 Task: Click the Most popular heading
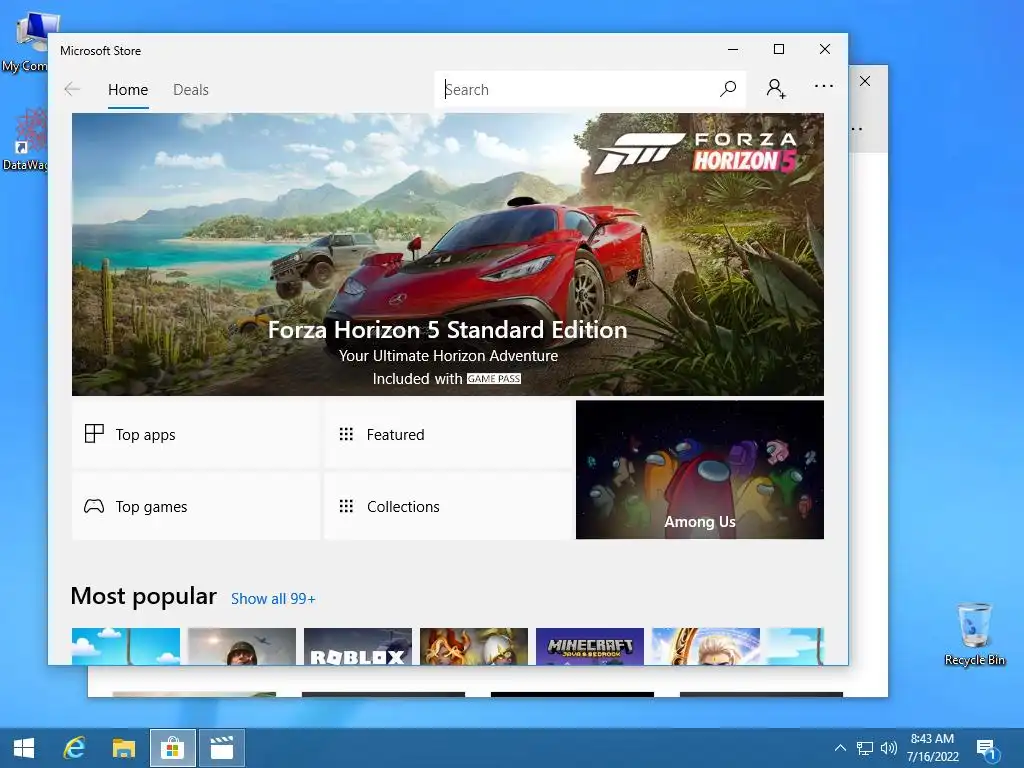point(143,596)
